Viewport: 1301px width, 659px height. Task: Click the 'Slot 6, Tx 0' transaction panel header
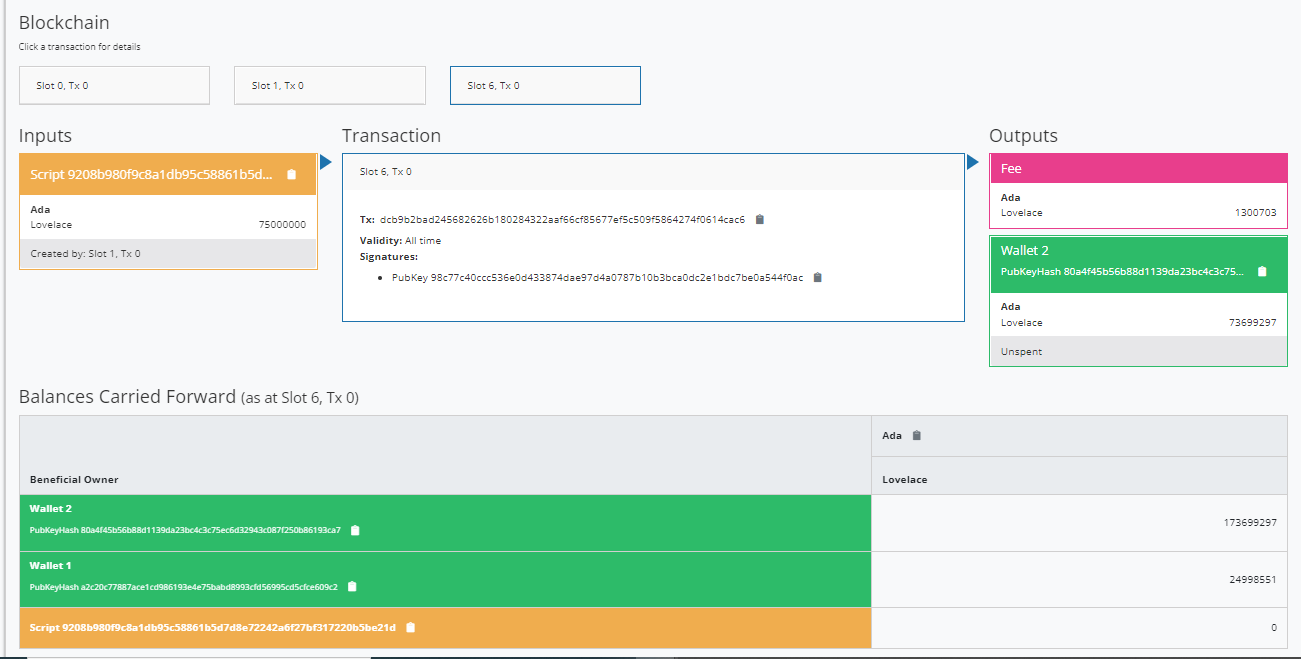pos(653,172)
